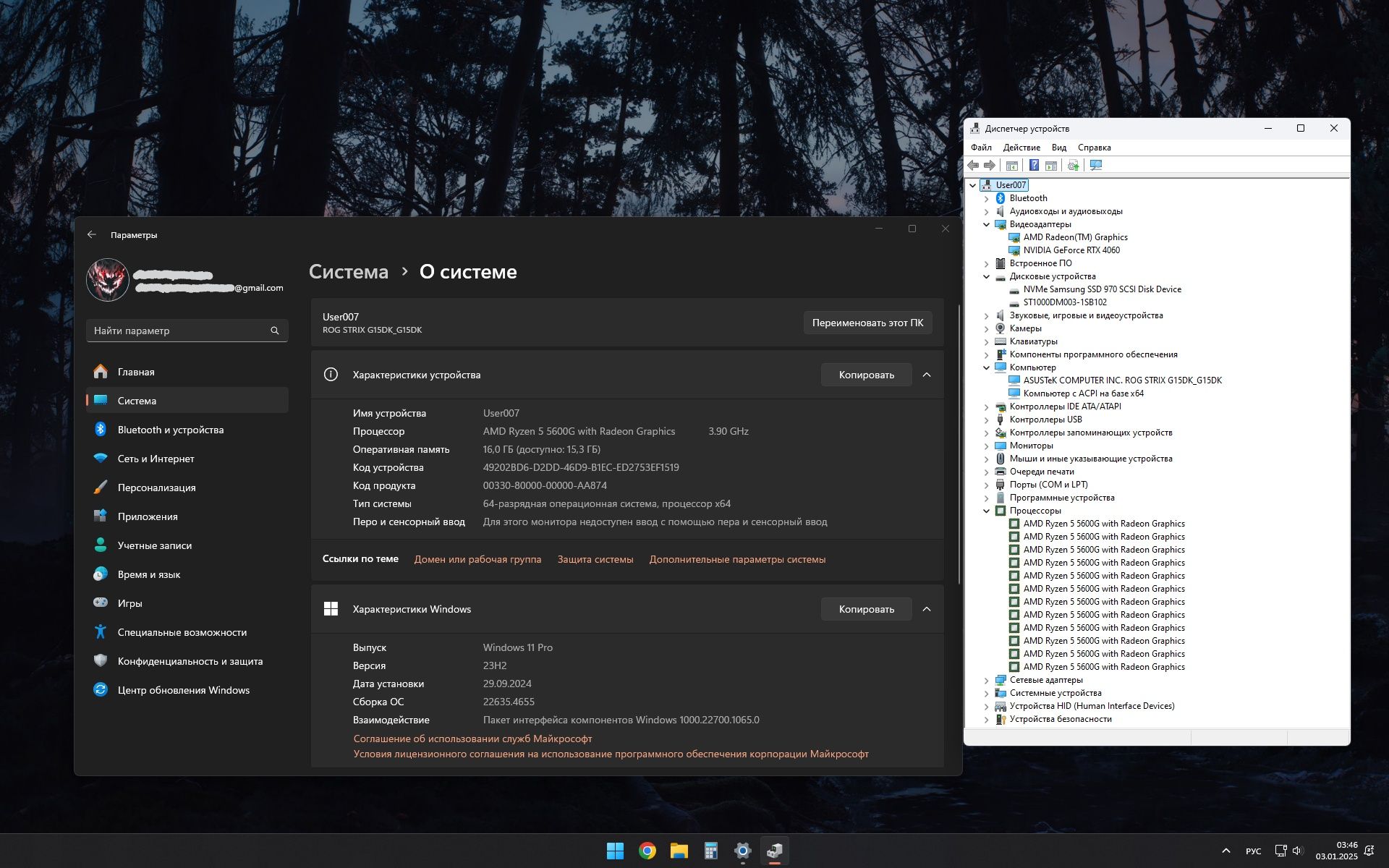Select ST1000DM003-1SB102 disk device
1389x868 pixels.
(1065, 302)
